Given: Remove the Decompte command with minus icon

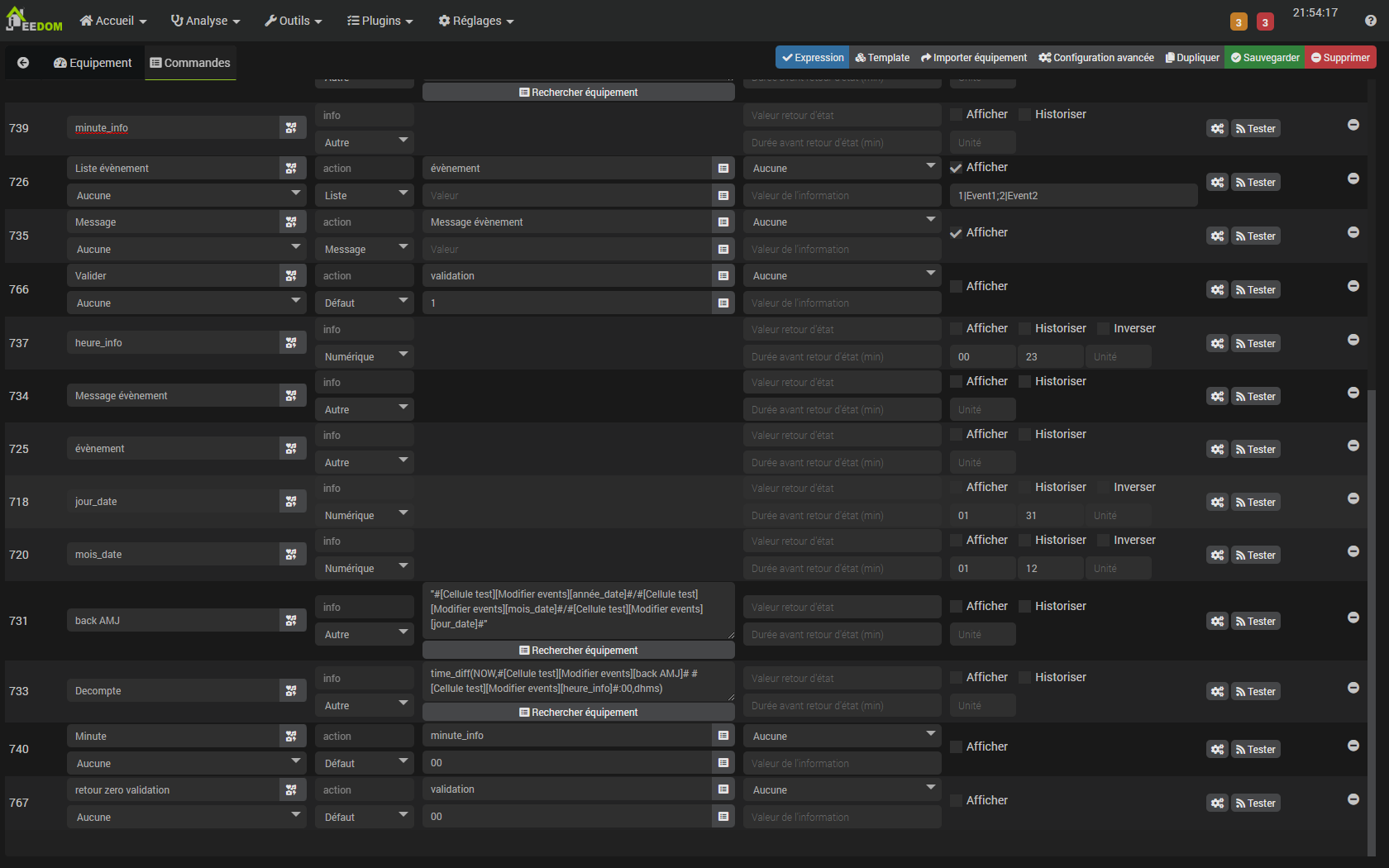Looking at the screenshot, I should (1353, 688).
